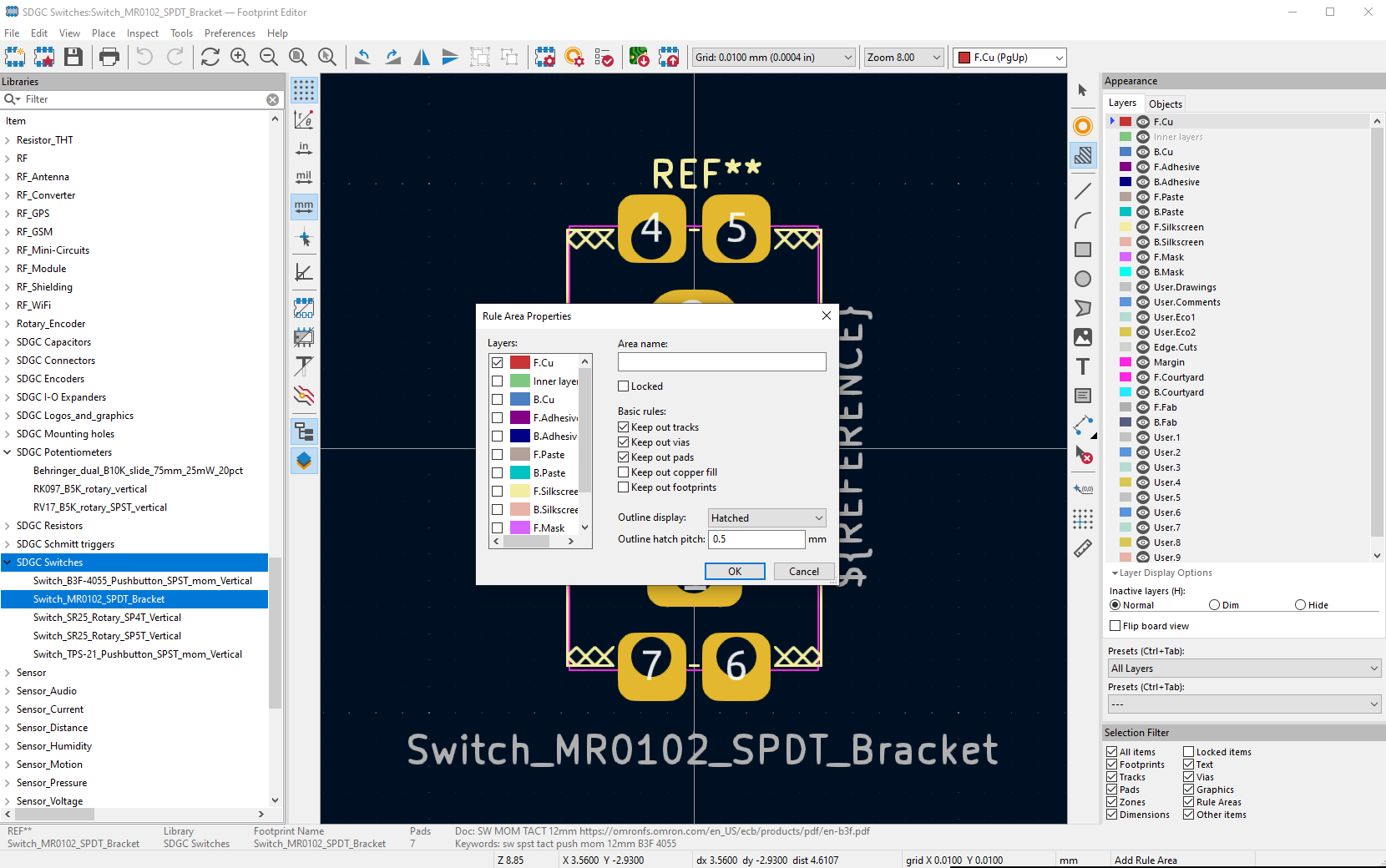Image resolution: width=1386 pixels, height=868 pixels.
Task: Open the Outline display Hatched dropdown
Action: [x=766, y=518]
